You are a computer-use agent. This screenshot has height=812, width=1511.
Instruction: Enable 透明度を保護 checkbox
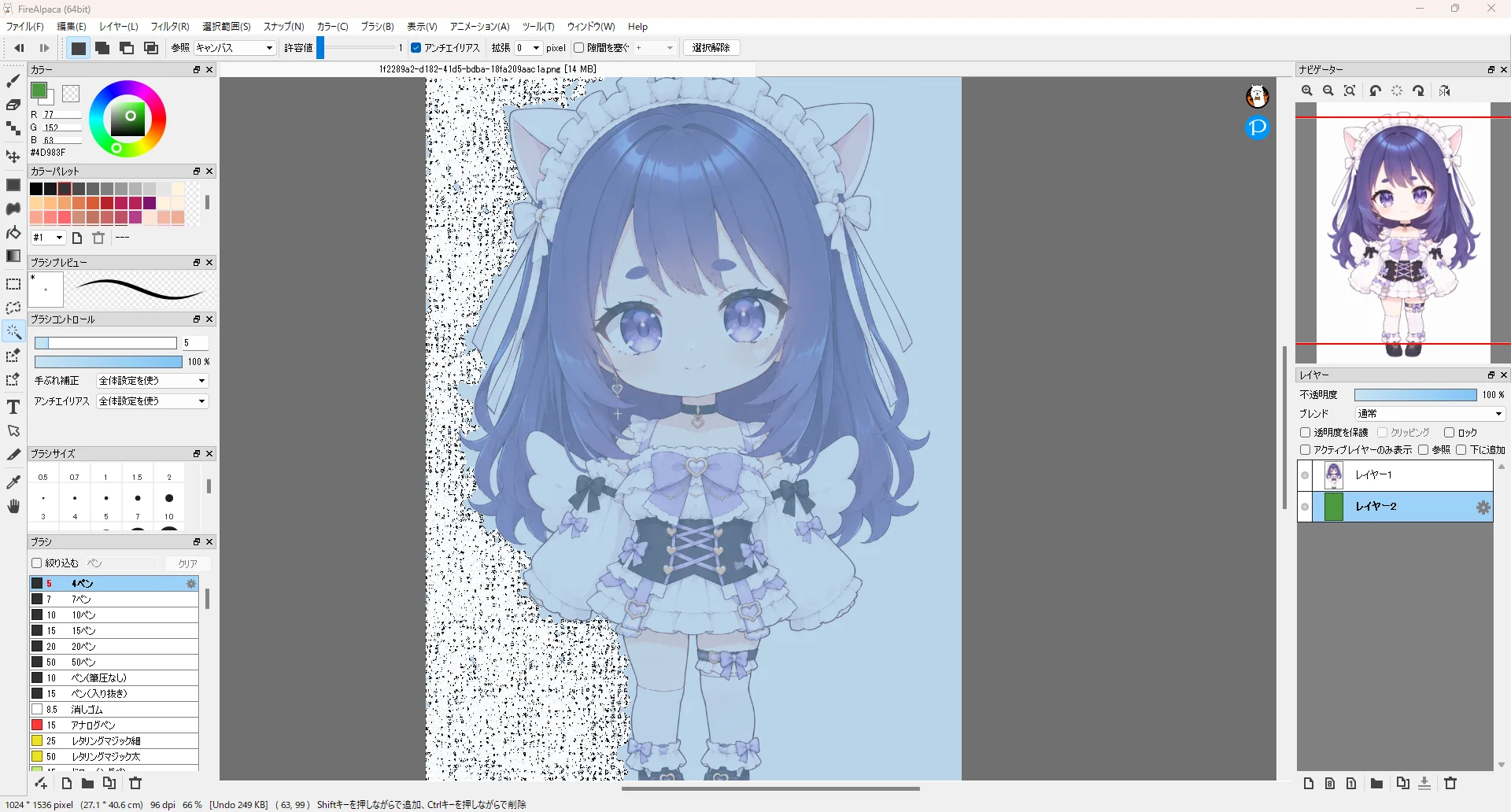[x=1306, y=433]
